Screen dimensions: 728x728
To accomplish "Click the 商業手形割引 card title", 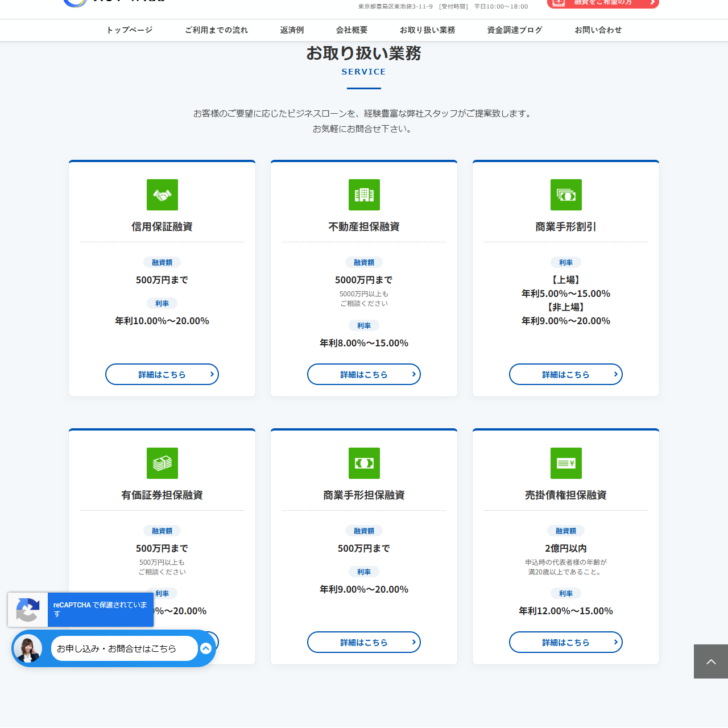I will [x=566, y=227].
